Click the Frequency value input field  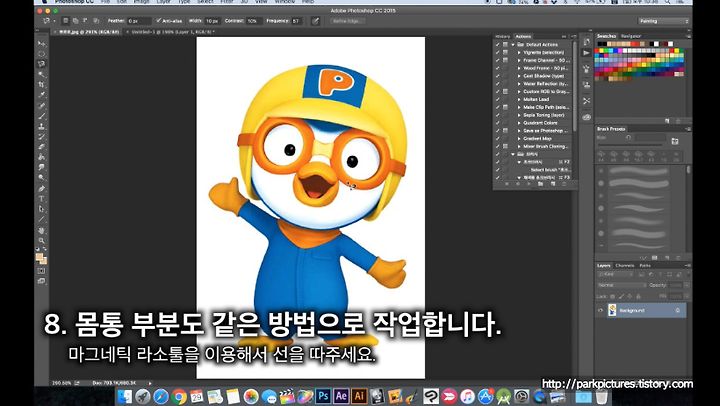[297, 21]
